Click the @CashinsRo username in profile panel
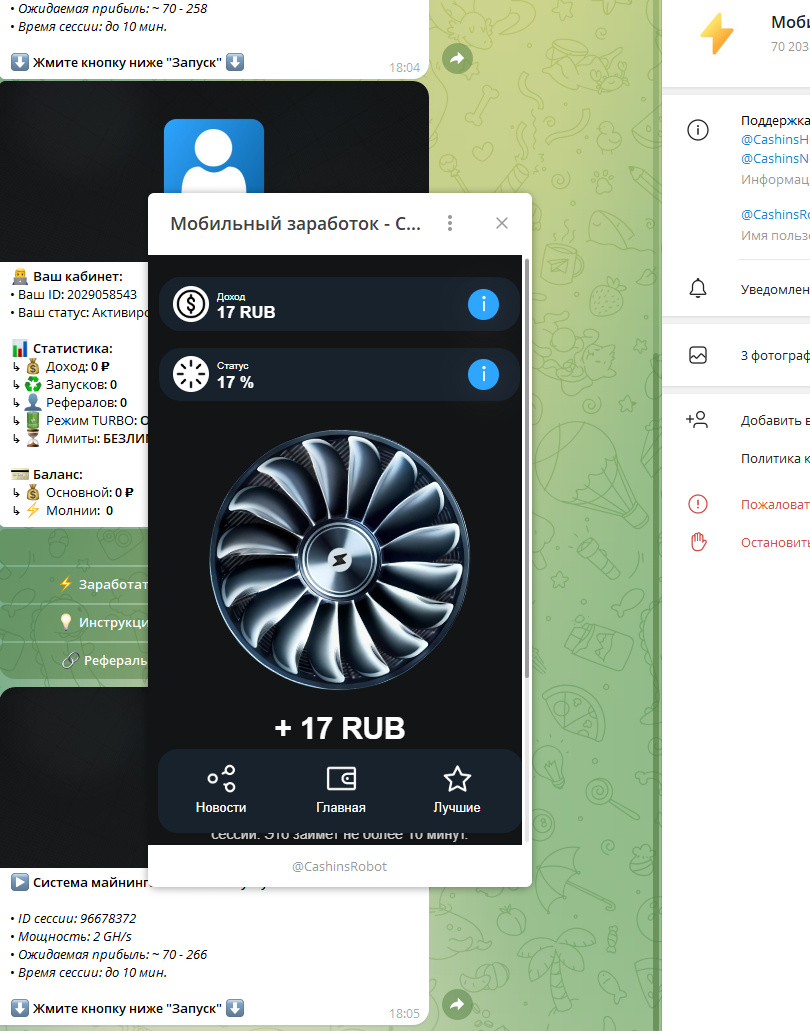Viewport: 810px width, 1031px height. (775, 214)
